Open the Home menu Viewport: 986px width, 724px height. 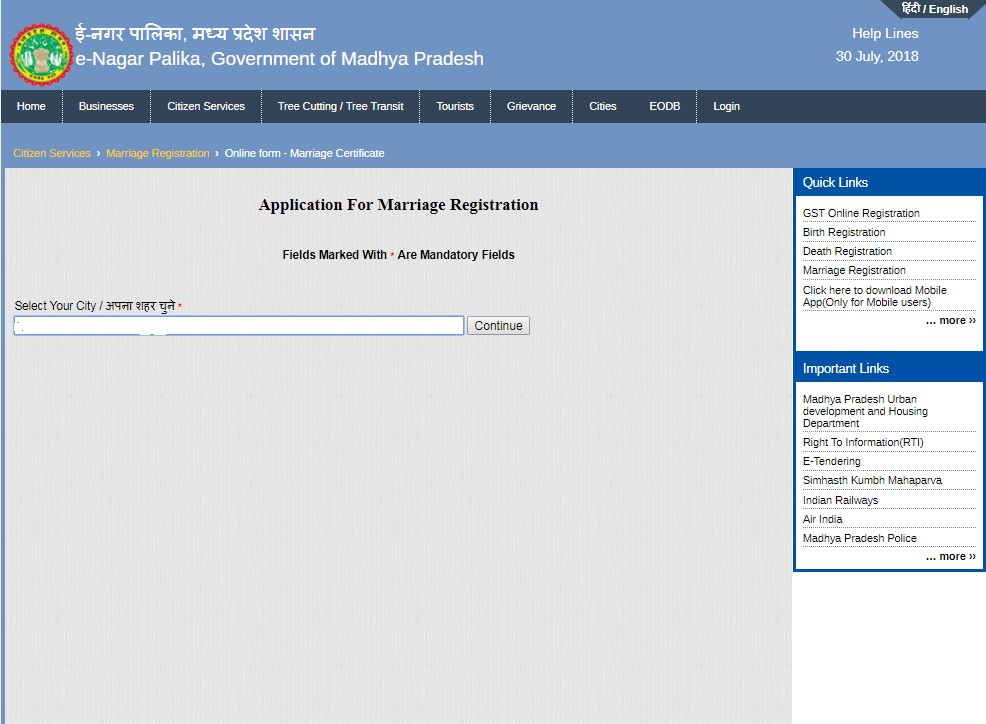coord(31,106)
